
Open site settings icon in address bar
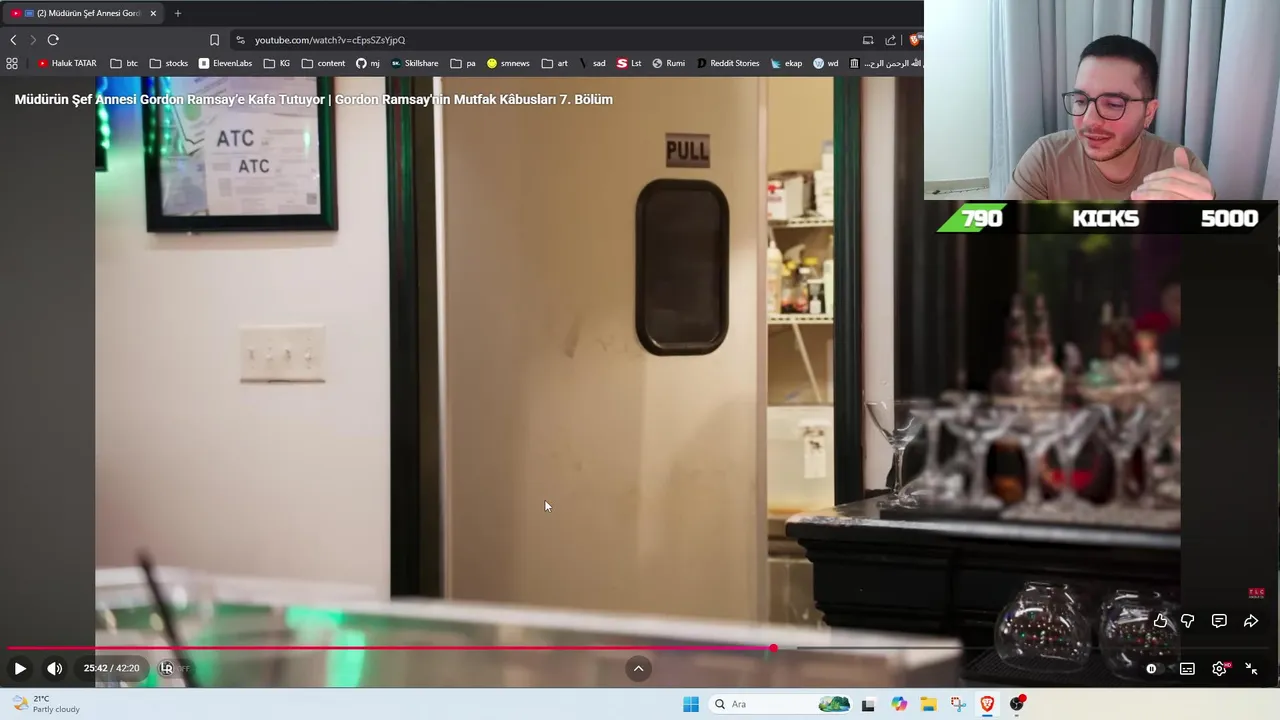(x=240, y=40)
